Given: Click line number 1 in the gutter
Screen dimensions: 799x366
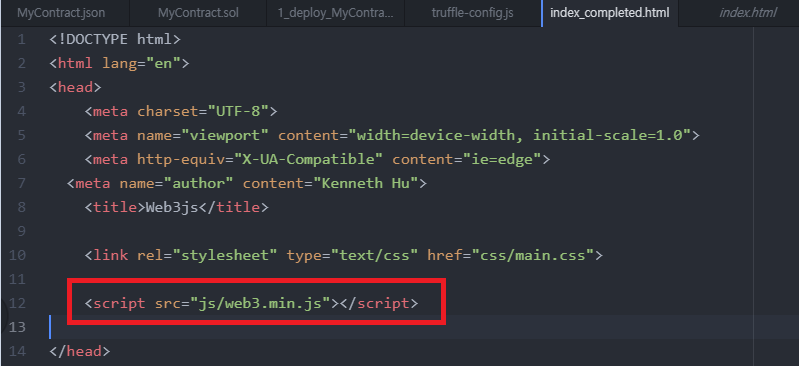Looking at the screenshot, I should point(21,39).
